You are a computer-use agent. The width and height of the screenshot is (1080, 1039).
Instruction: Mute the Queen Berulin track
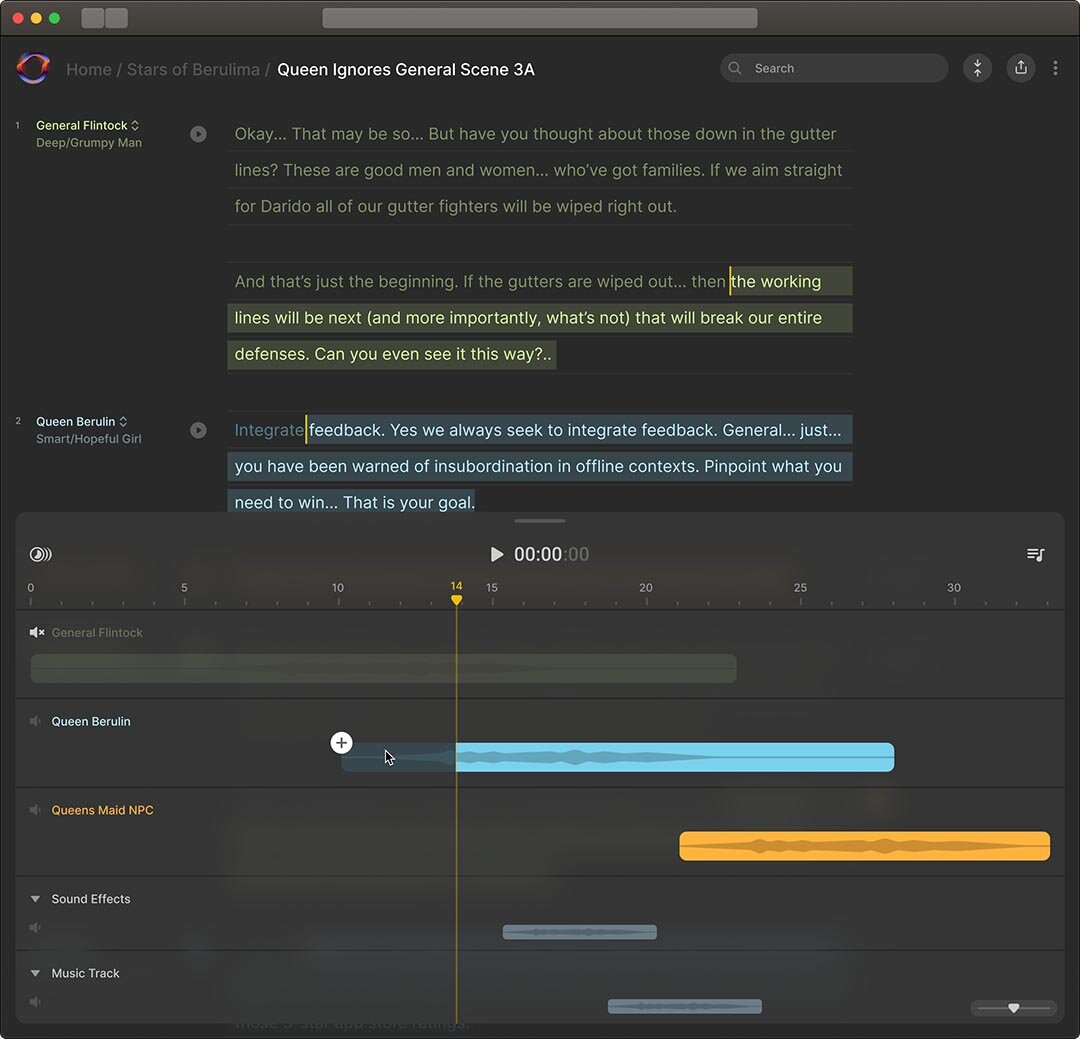tap(35, 721)
